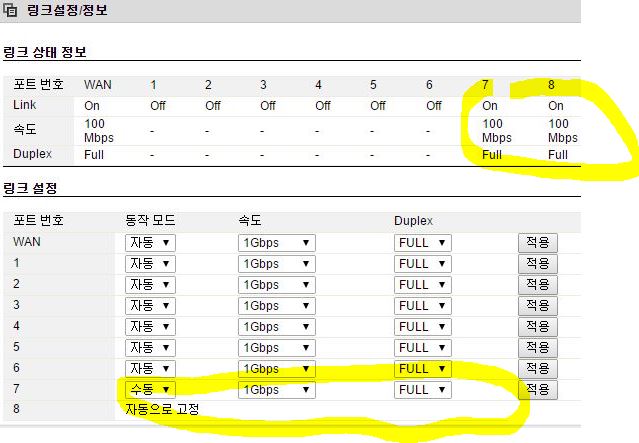This screenshot has width=639, height=443.
Task: Open port 2 동작 모드 dropdown
Action: 150,285
